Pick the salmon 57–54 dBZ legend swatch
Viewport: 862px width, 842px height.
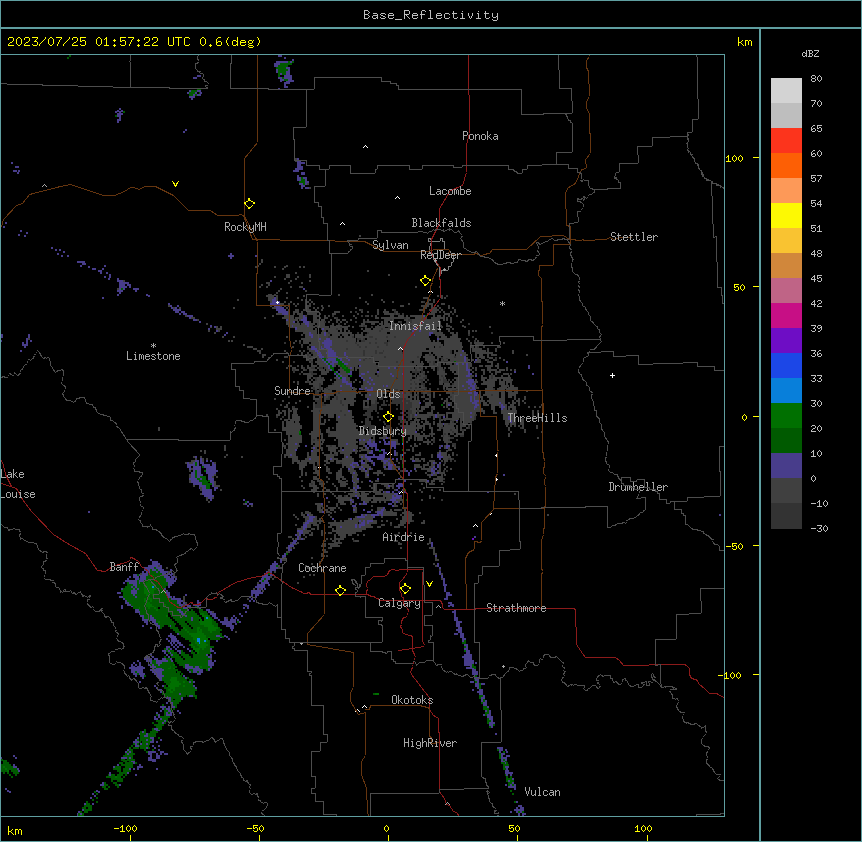(x=786, y=190)
